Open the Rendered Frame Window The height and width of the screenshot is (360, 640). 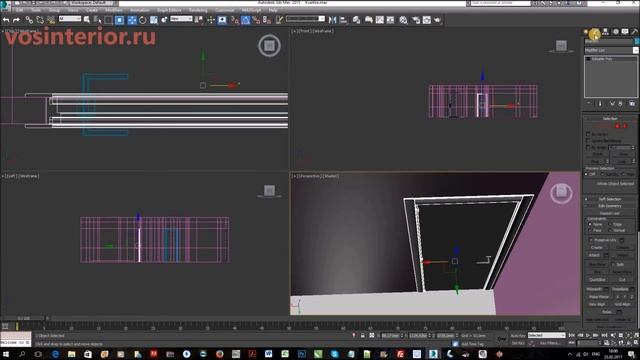coord(427,20)
